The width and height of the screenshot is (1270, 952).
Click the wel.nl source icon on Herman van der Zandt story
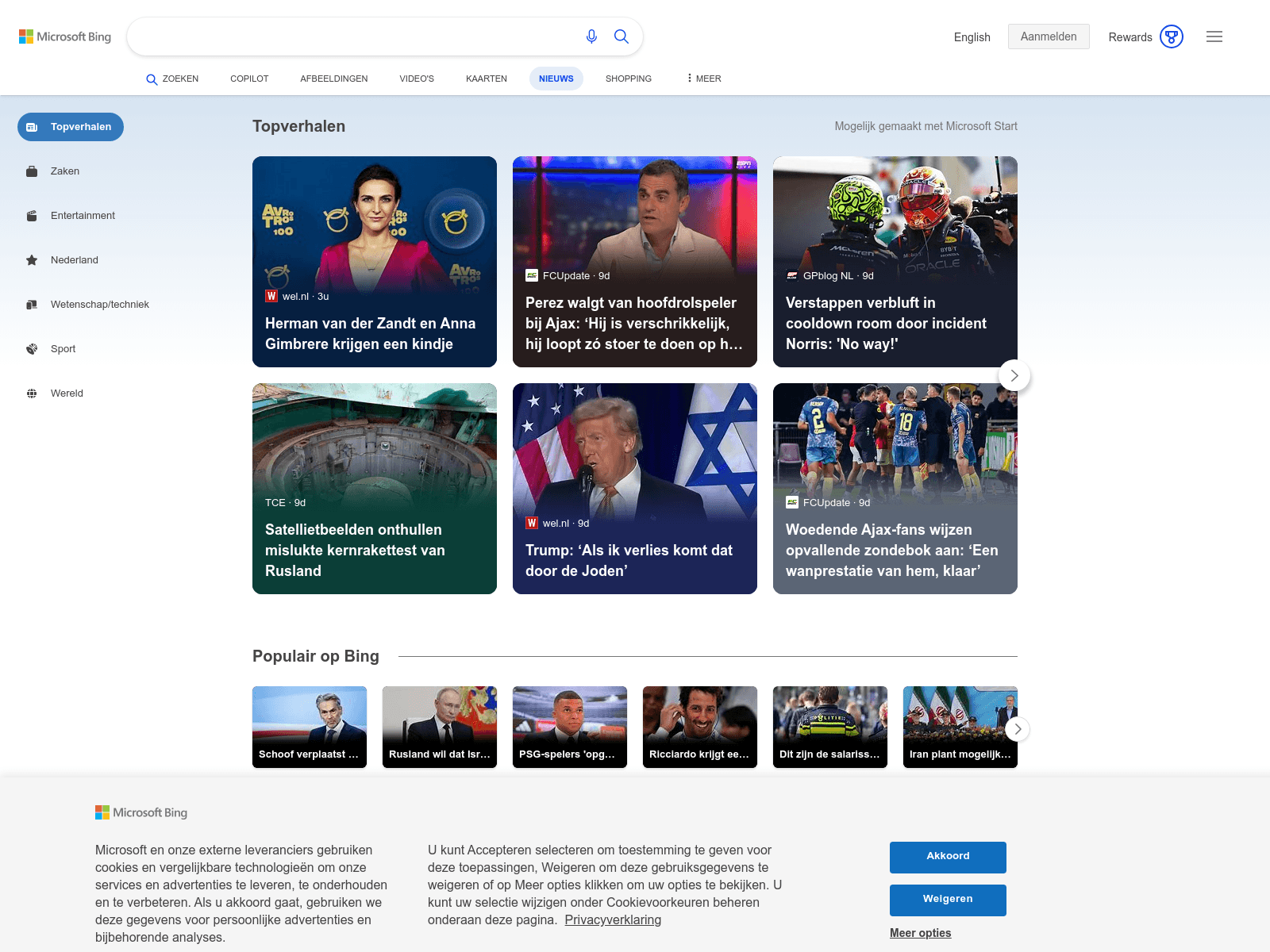click(x=271, y=296)
